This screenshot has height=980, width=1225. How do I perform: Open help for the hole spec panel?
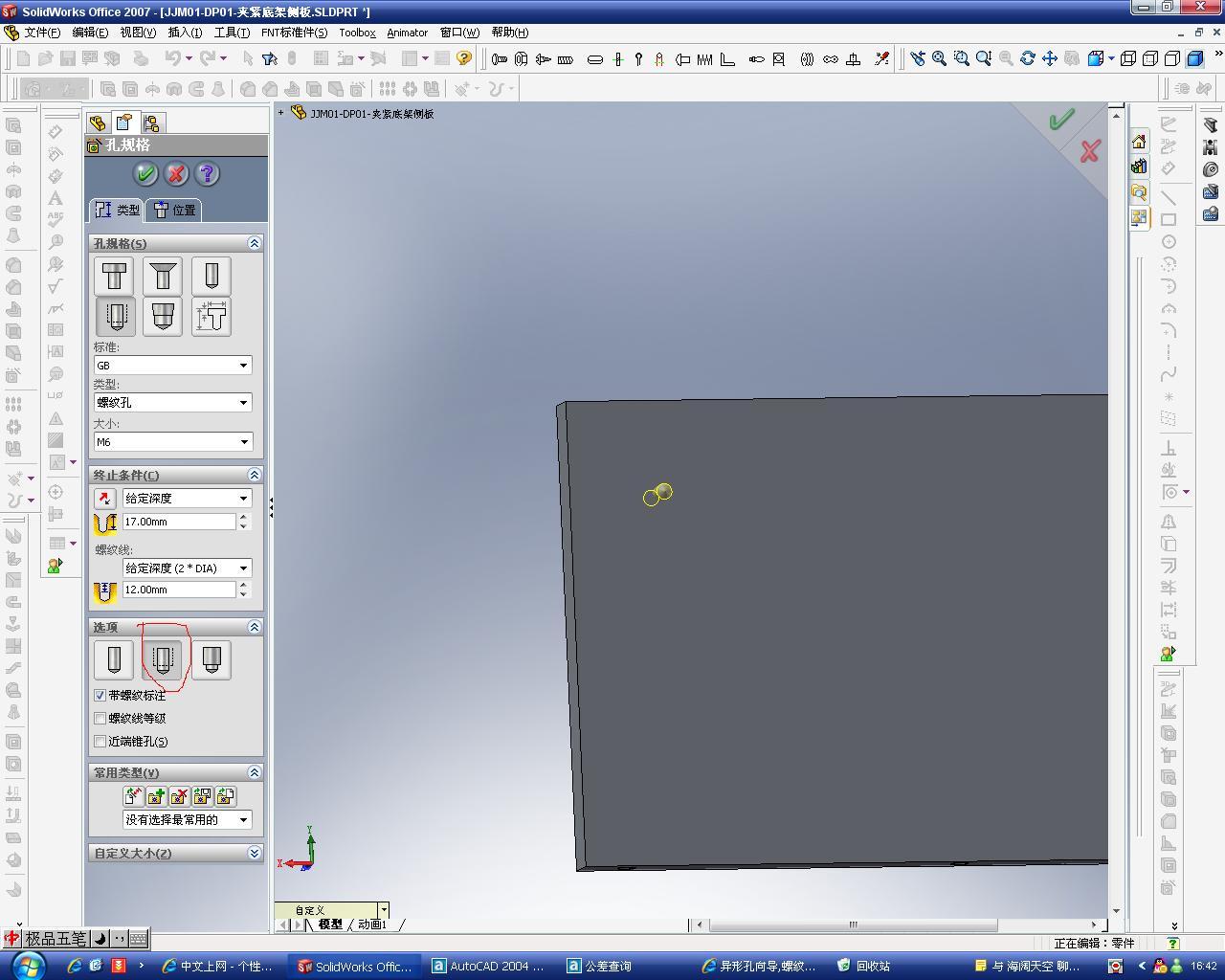207,174
